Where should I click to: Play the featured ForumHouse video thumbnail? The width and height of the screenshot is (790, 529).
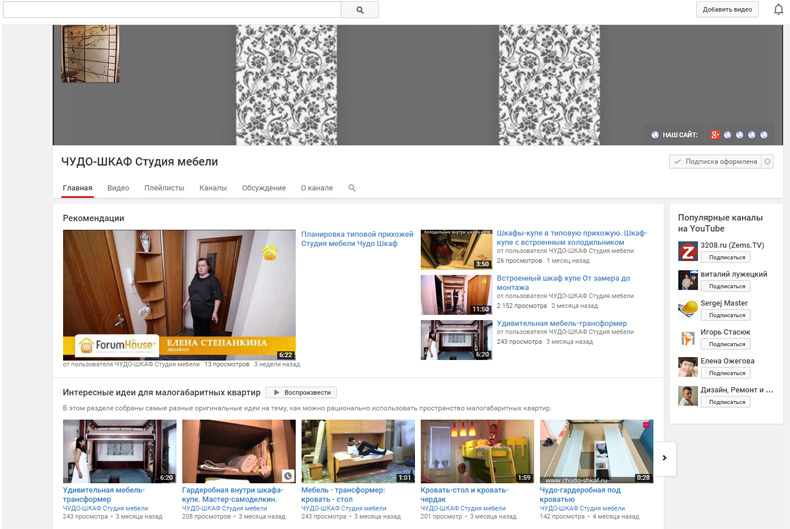[x=179, y=295]
